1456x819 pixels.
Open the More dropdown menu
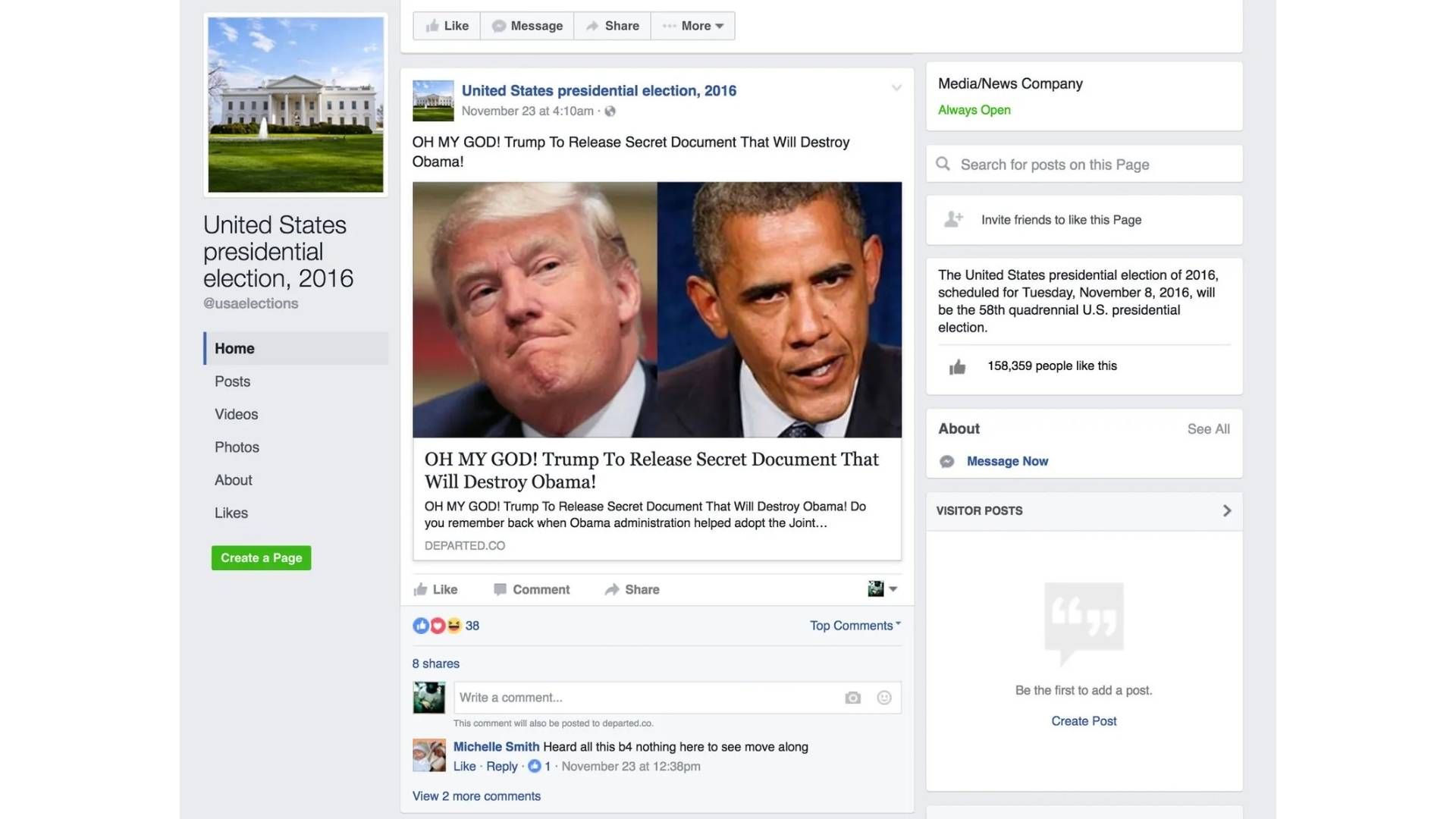(693, 26)
